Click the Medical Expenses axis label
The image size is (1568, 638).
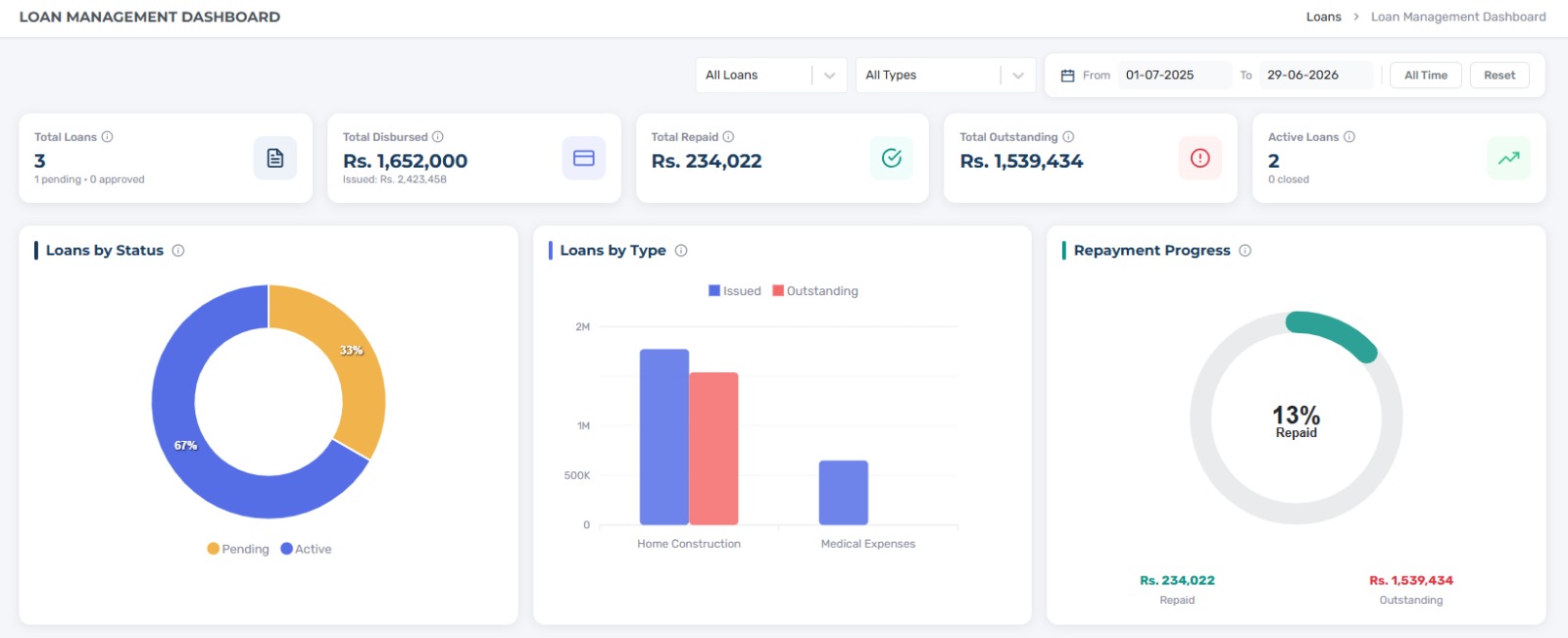[868, 544]
